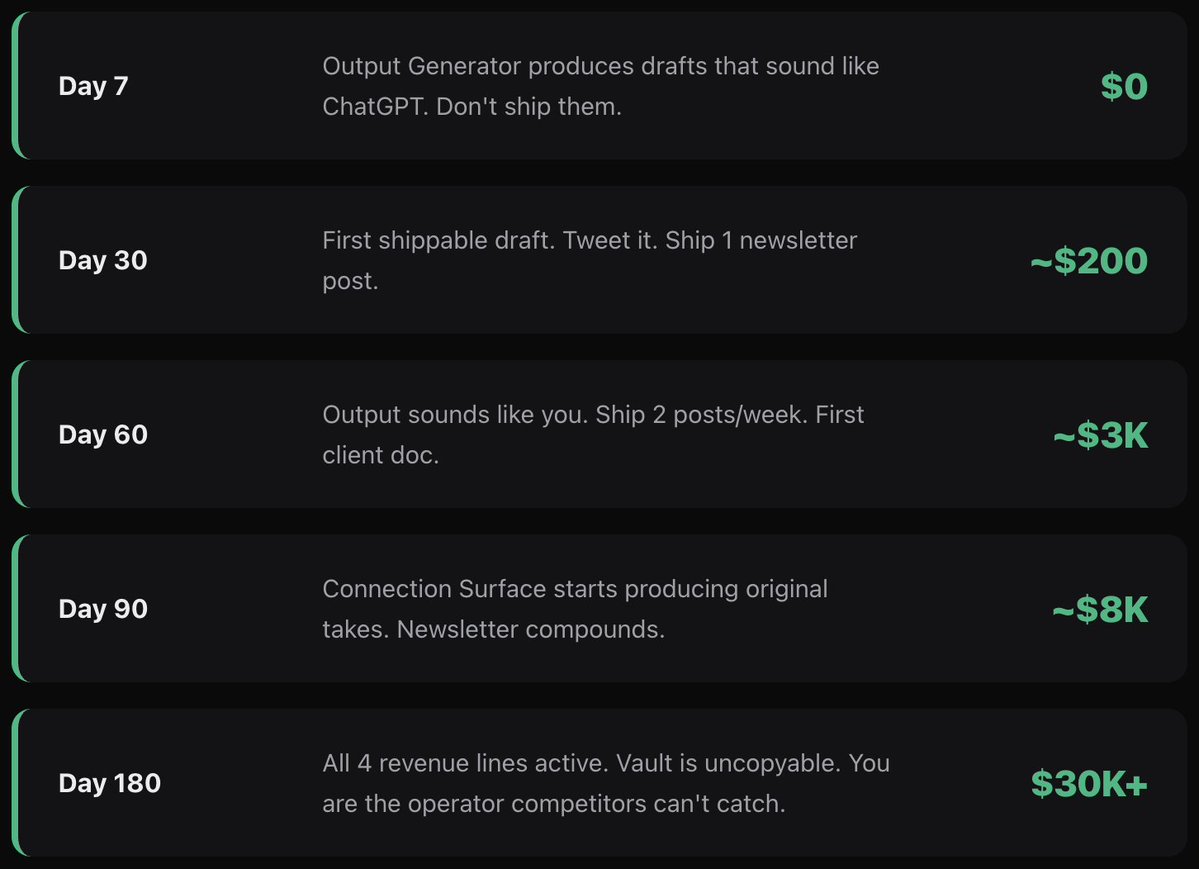
Task: Open the Day 30 milestone card
Action: [600, 259]
